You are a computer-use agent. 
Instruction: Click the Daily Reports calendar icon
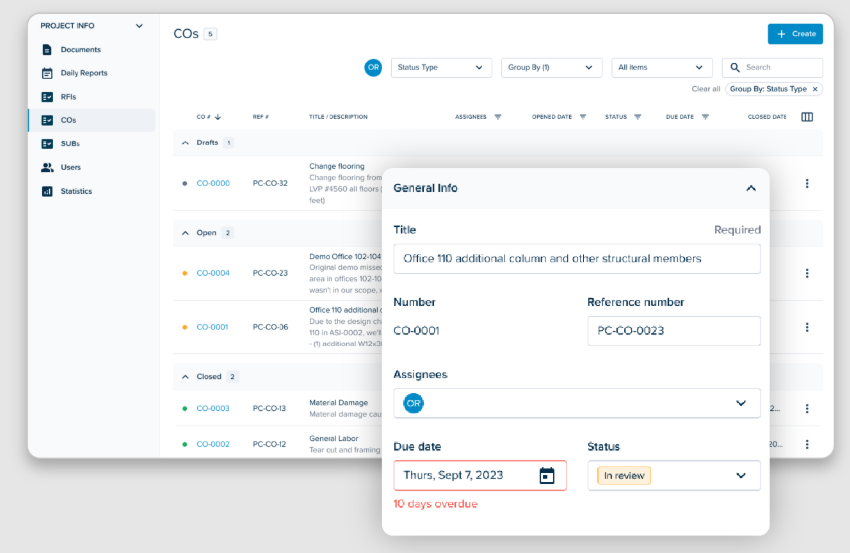click(47, 73)
